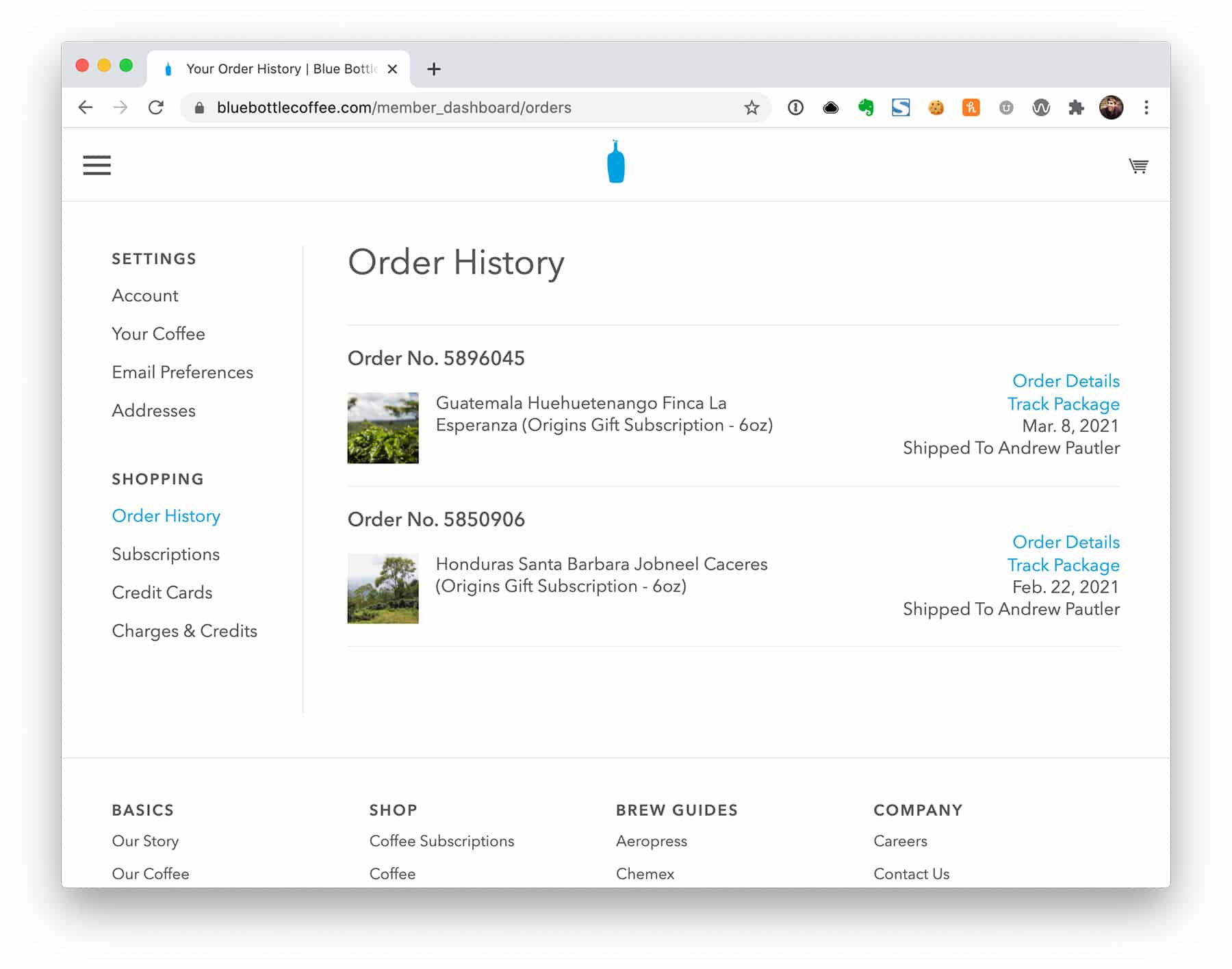Screen dimensions: 1232x969
Task: Go back with browser back arrow
Action: [86, 107]
